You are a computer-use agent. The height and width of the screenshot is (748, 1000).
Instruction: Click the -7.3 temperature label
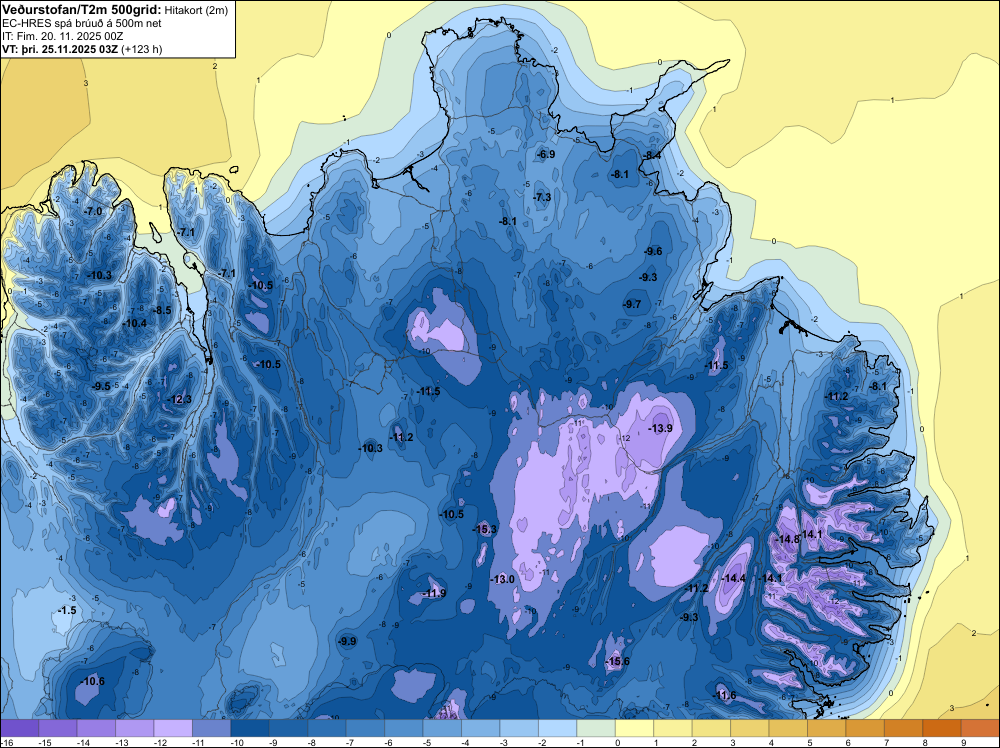pos(542,198)
